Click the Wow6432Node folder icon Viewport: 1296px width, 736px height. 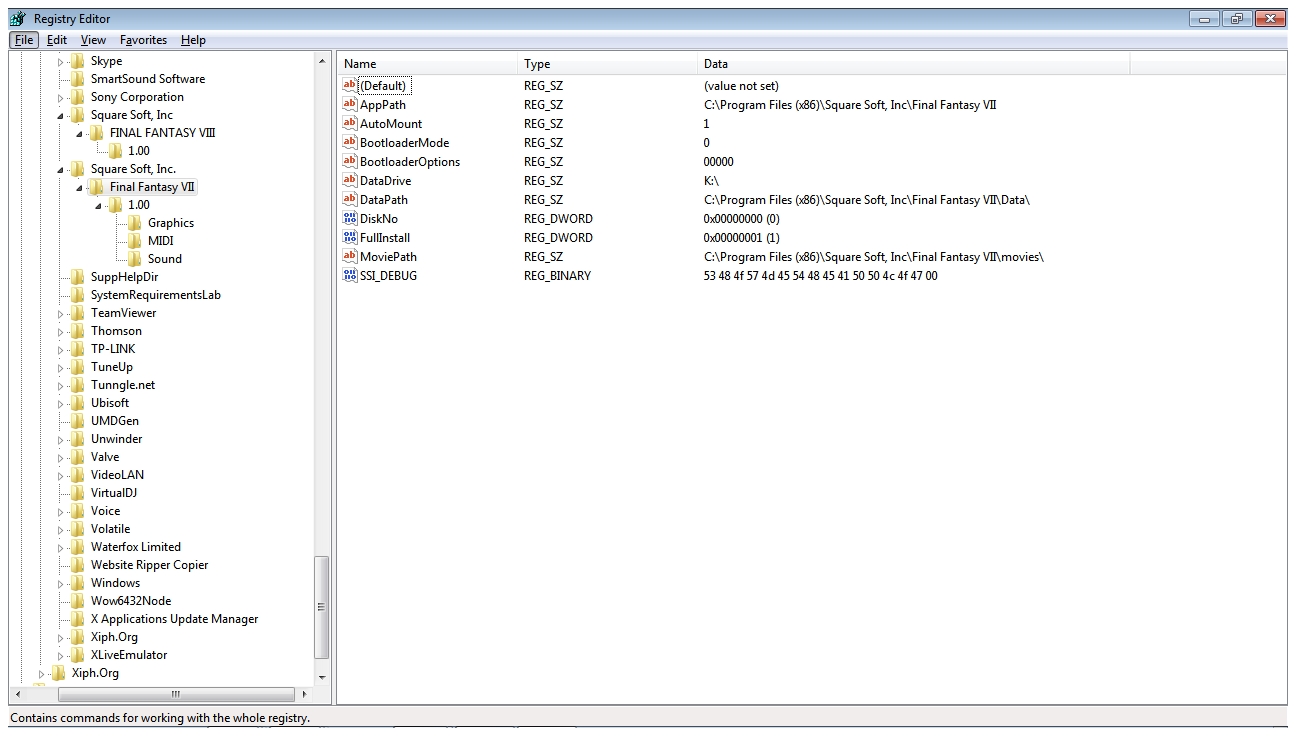tap(78, 601)
